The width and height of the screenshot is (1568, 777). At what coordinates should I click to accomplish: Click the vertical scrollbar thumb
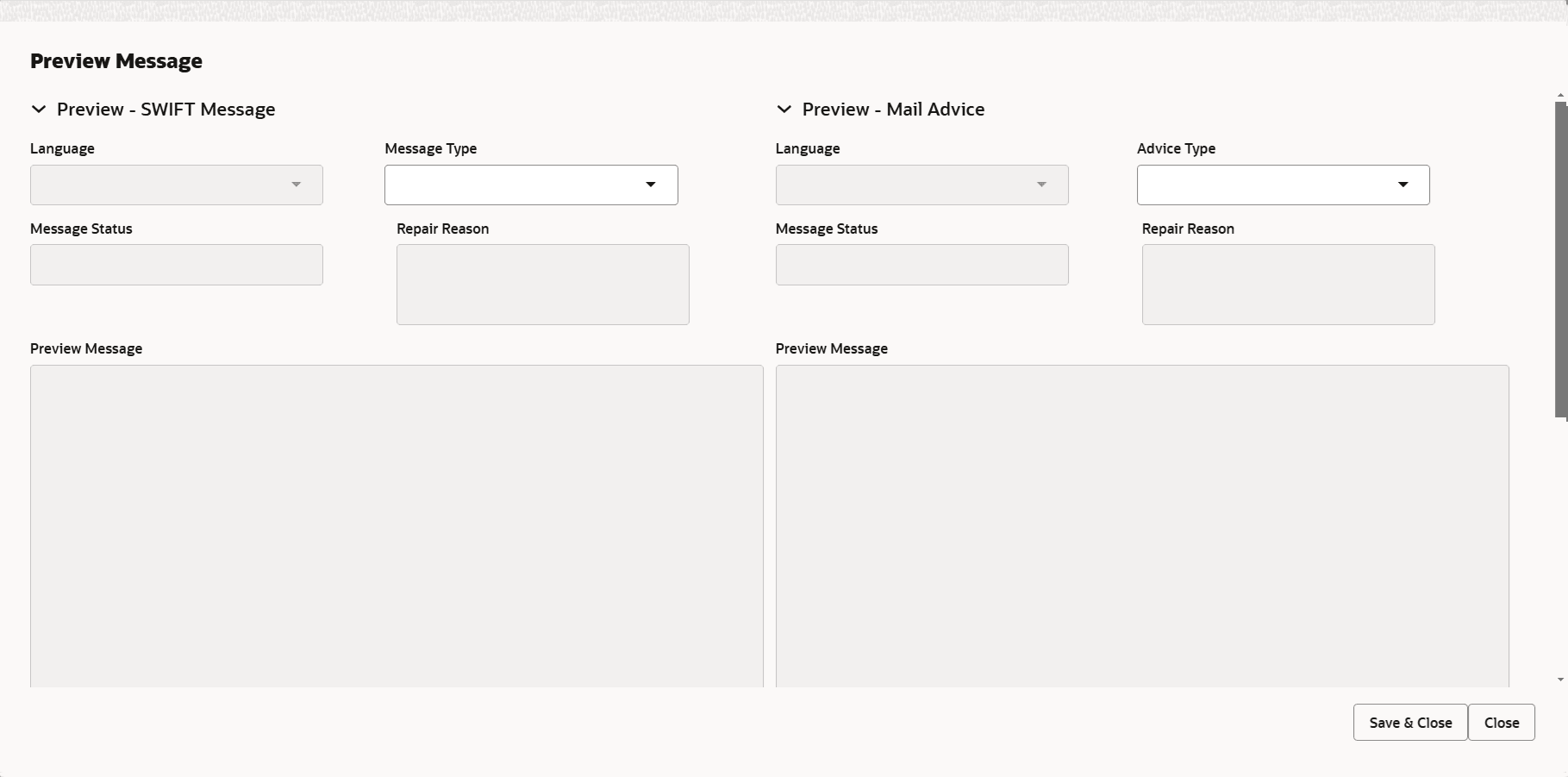point(1561,260)
